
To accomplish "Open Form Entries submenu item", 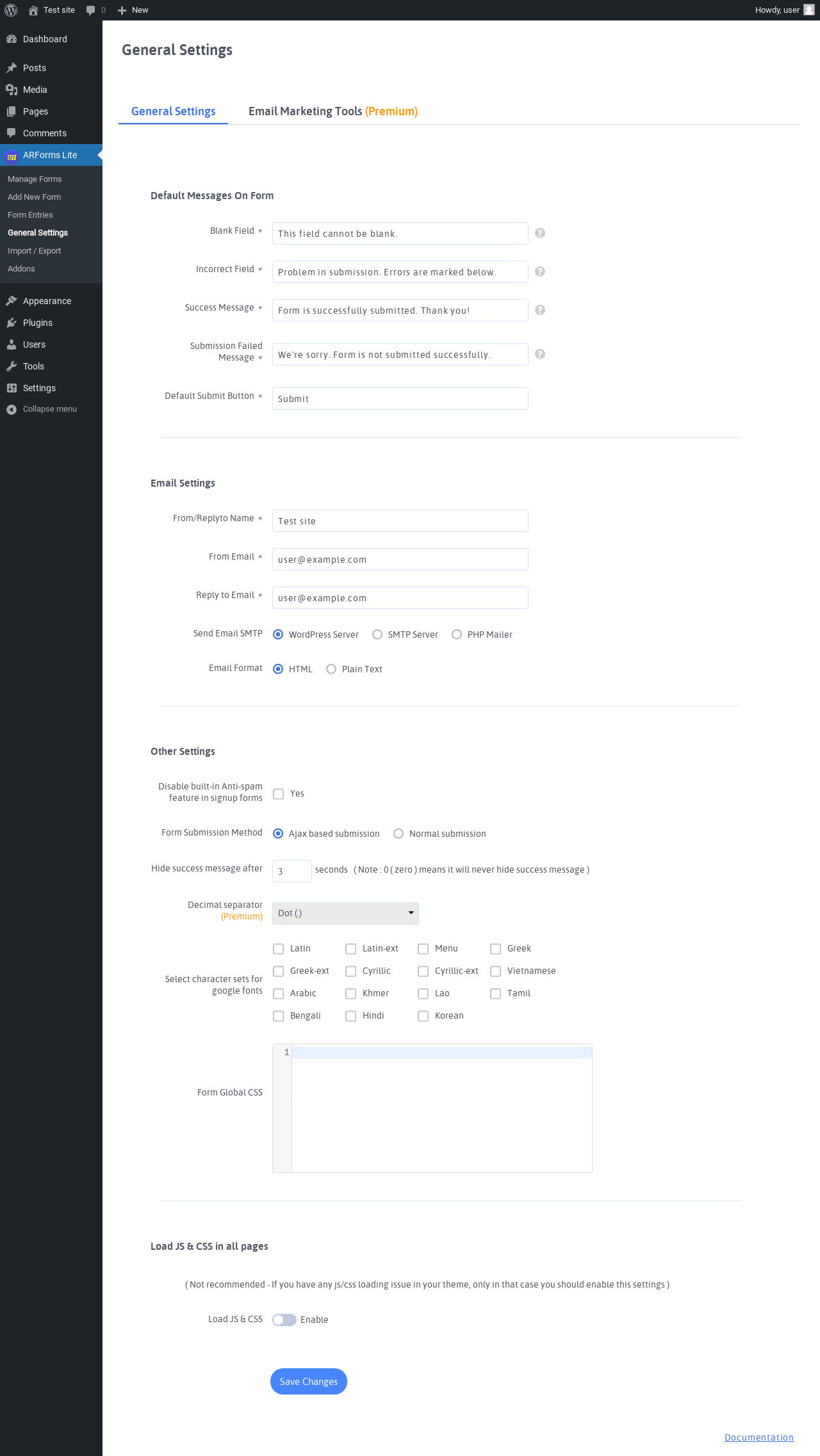I will coord(30,215).
